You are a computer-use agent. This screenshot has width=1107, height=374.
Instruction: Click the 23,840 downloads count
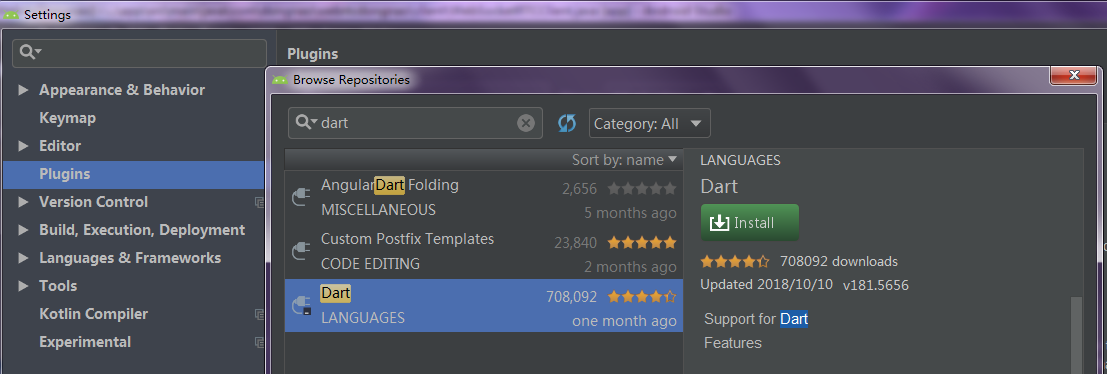coord(575,243)
